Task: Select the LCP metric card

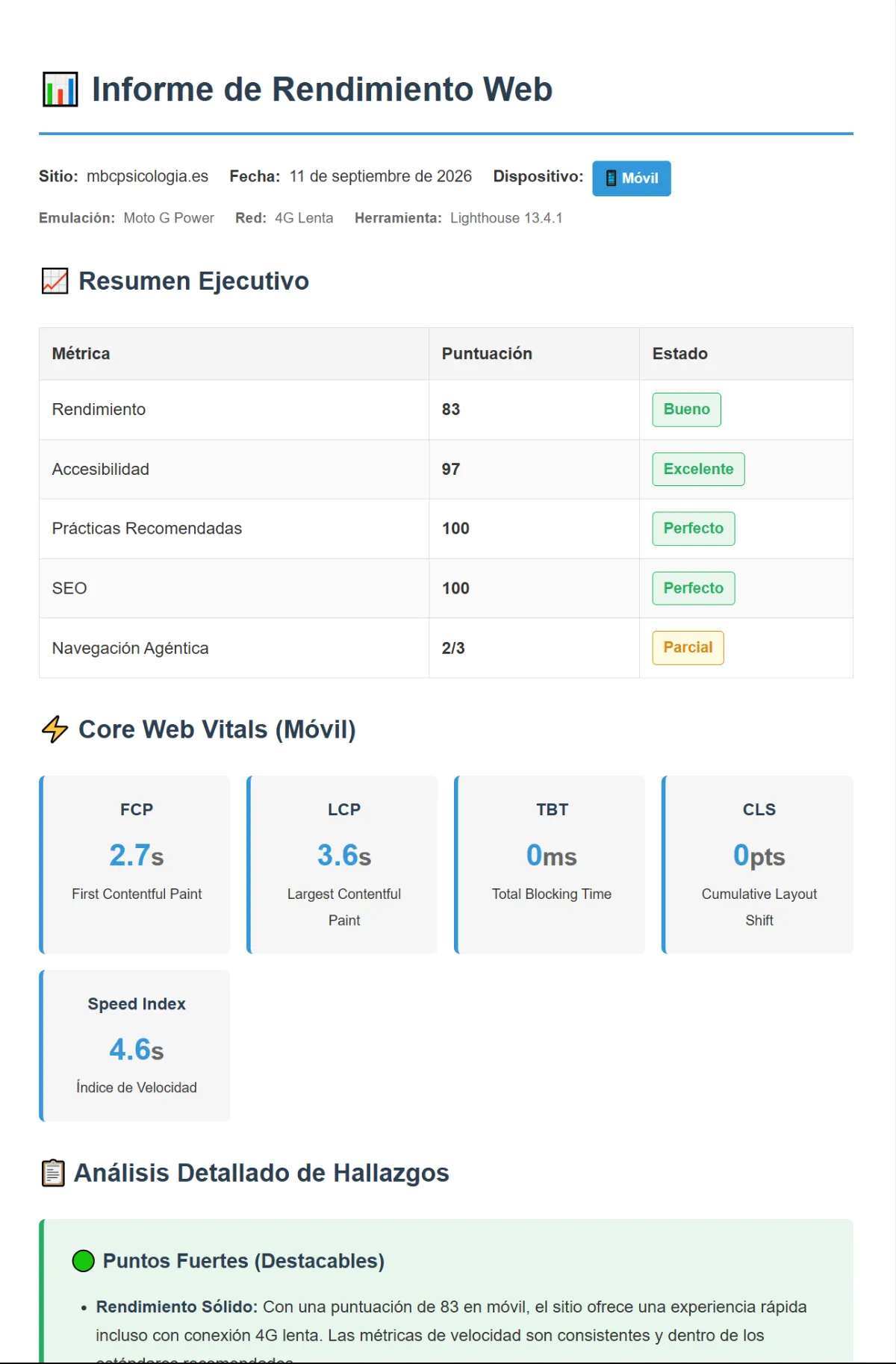Action: pyautogui.click(x=343, y=865)
